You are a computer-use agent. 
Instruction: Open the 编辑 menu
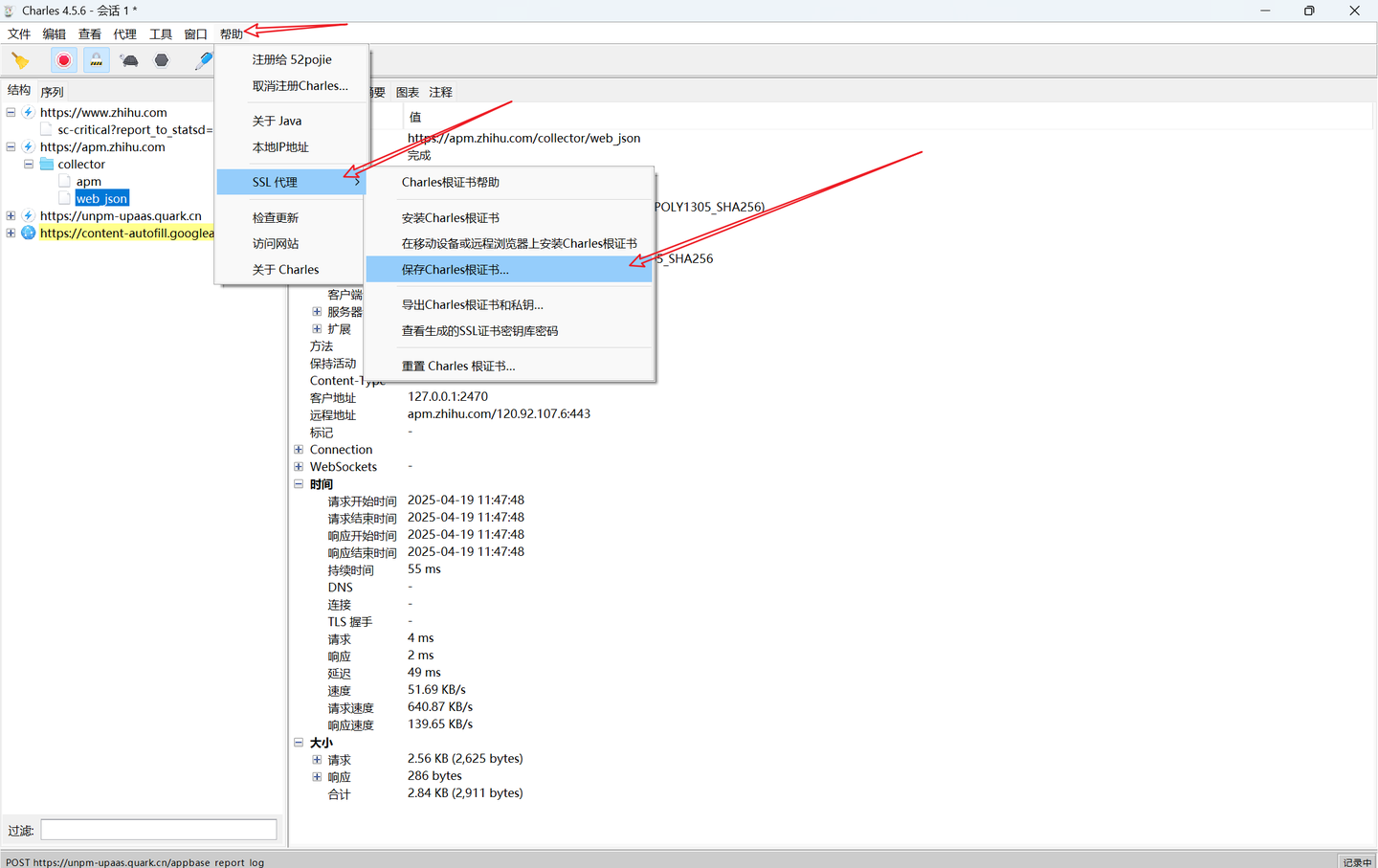pyautogui.click(x=55, y=33)
